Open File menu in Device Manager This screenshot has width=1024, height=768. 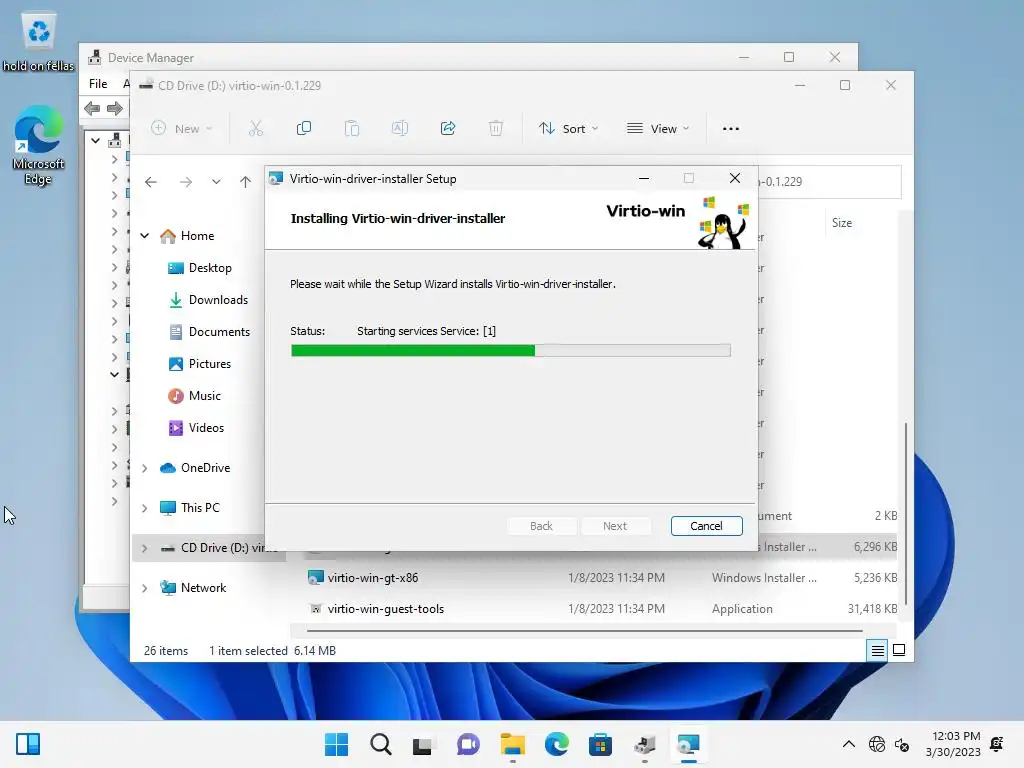pyautogui.click(x=98, y=84)
